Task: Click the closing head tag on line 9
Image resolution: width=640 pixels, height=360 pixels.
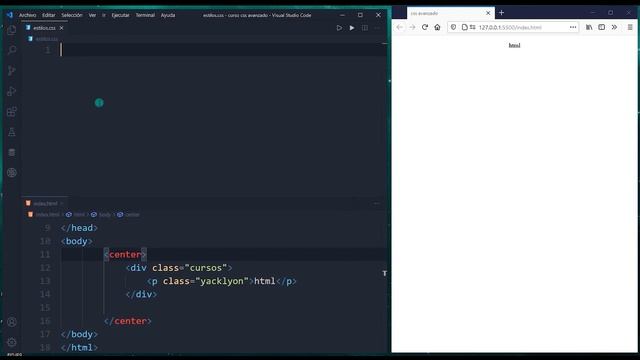Action: tap(79, 228)
